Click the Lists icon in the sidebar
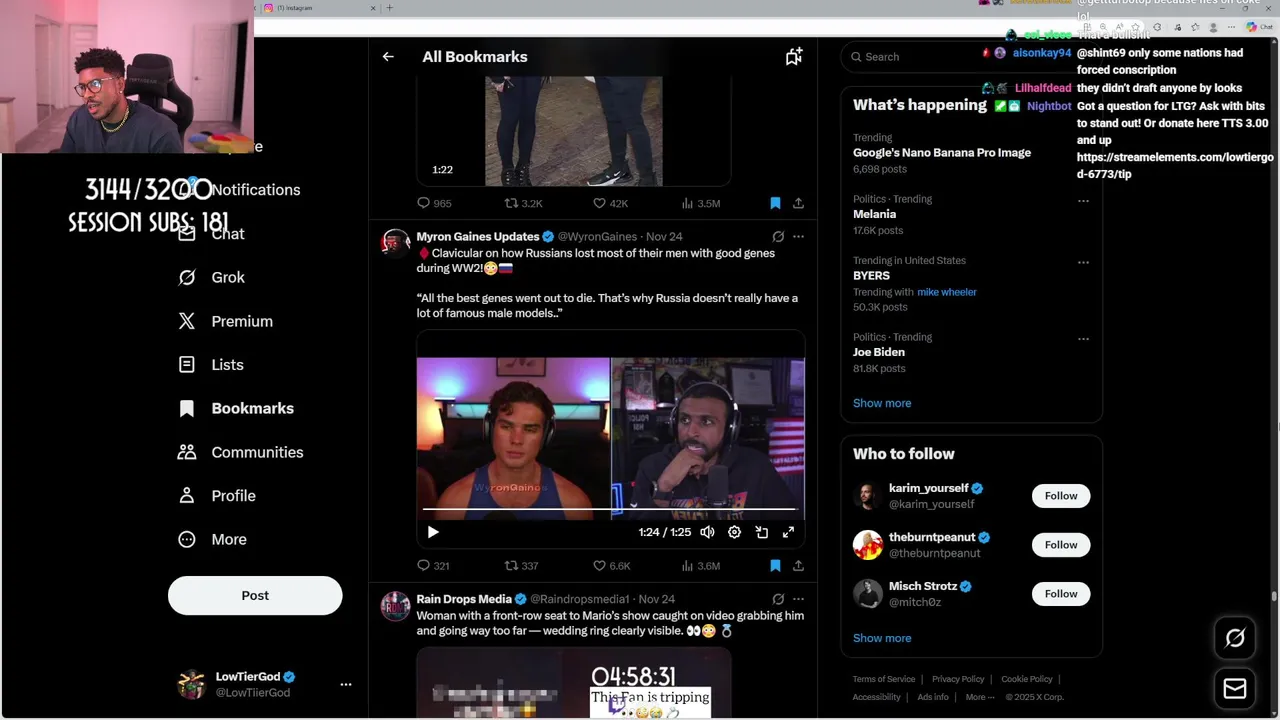The height and width of the screenshot is (720, 1280). (187, 365)
